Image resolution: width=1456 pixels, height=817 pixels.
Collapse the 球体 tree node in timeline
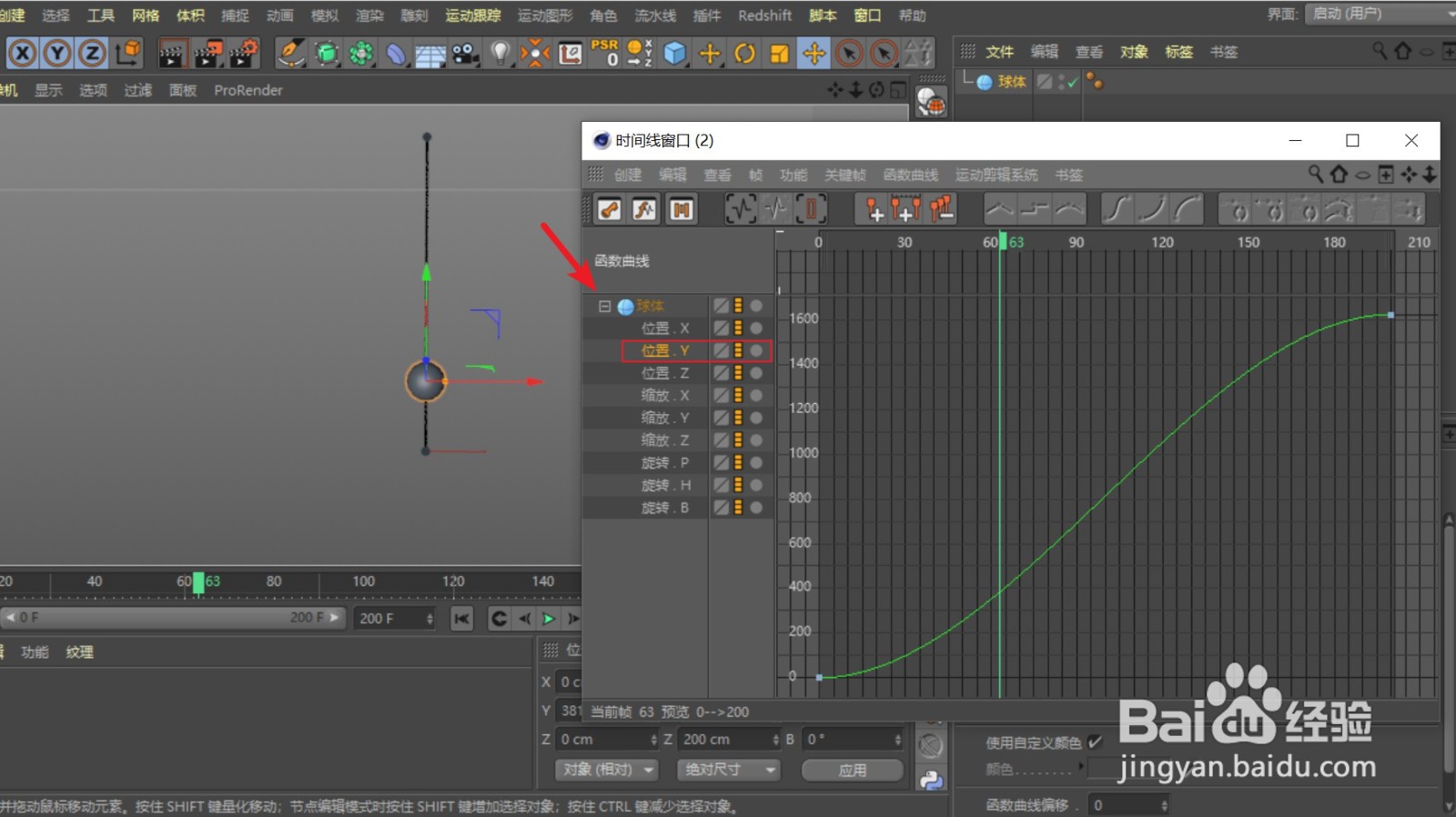[x=604, y=306]
